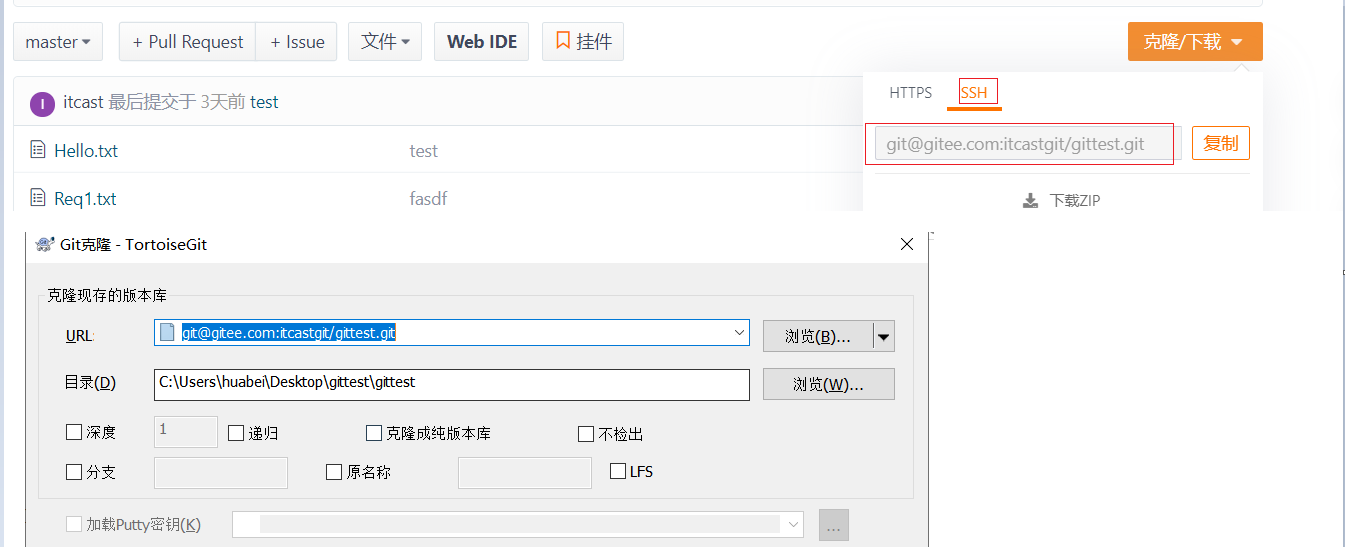Click the input field next to 原名称
1345x547 pixels.
click(x=525, y=473)
